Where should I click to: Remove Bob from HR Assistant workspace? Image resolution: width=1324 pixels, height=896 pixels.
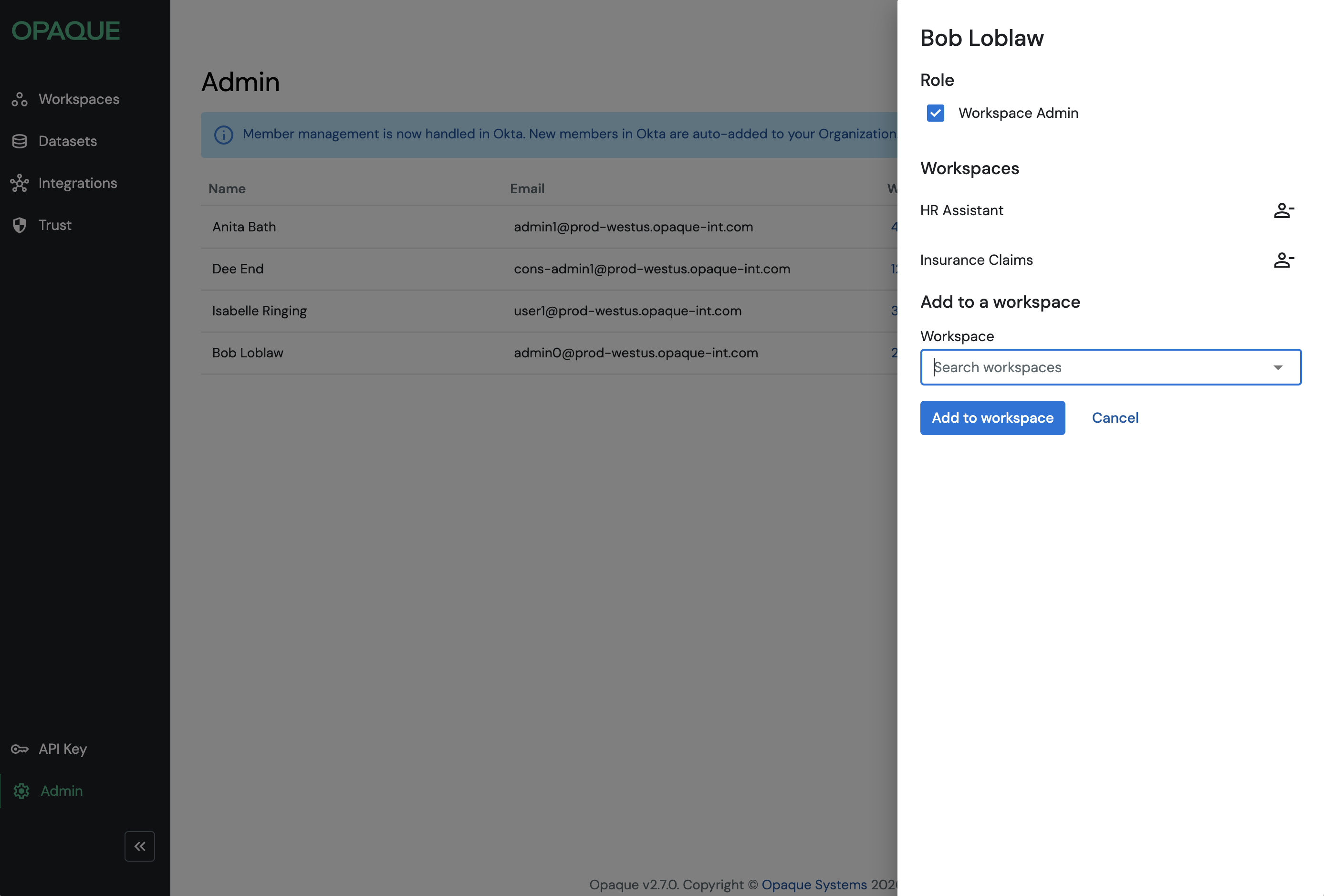pyautogui.click(x=1283, y=211)
